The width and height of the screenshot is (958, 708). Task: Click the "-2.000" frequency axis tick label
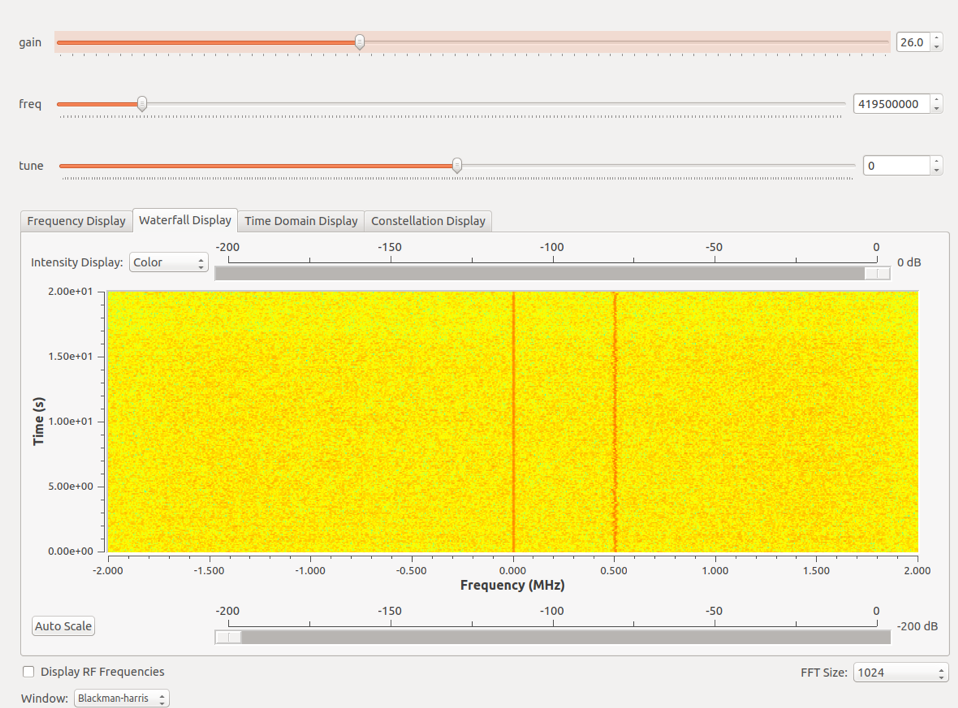[x=108, y=571]
